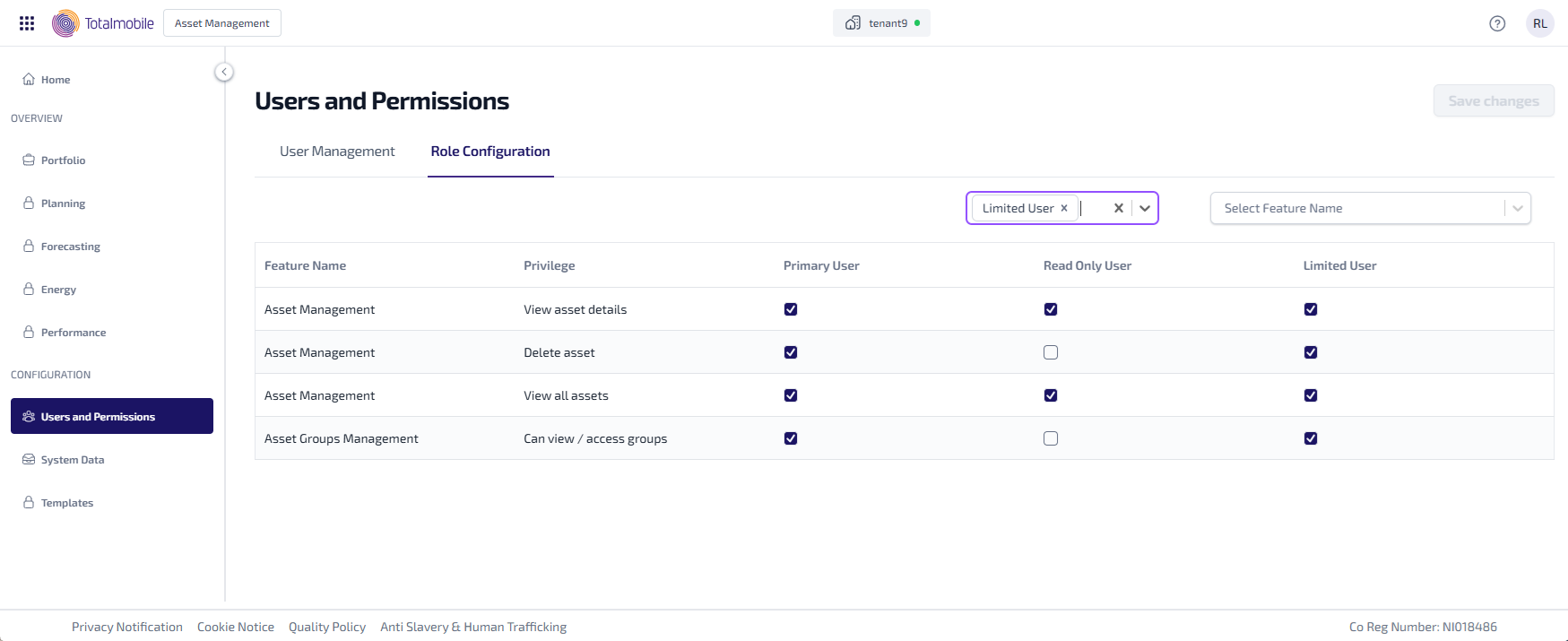Viewport: 1568px width, 641px height.
Task: Open the app launcher grid icon
Action: [x=27, y=23]
